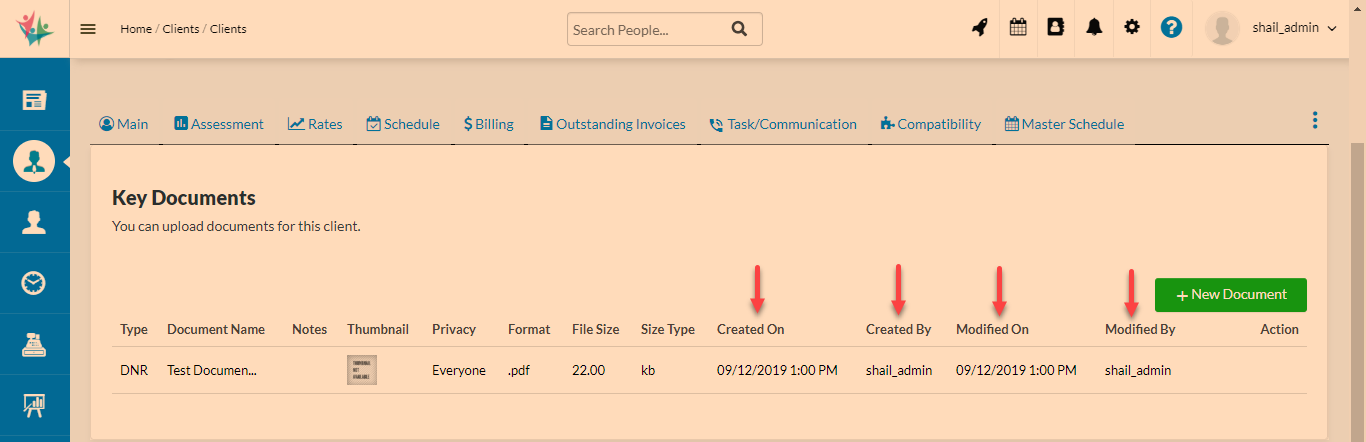
Task: Expand the shail_admin user dropdown
Action: [x=1294, y=29]
